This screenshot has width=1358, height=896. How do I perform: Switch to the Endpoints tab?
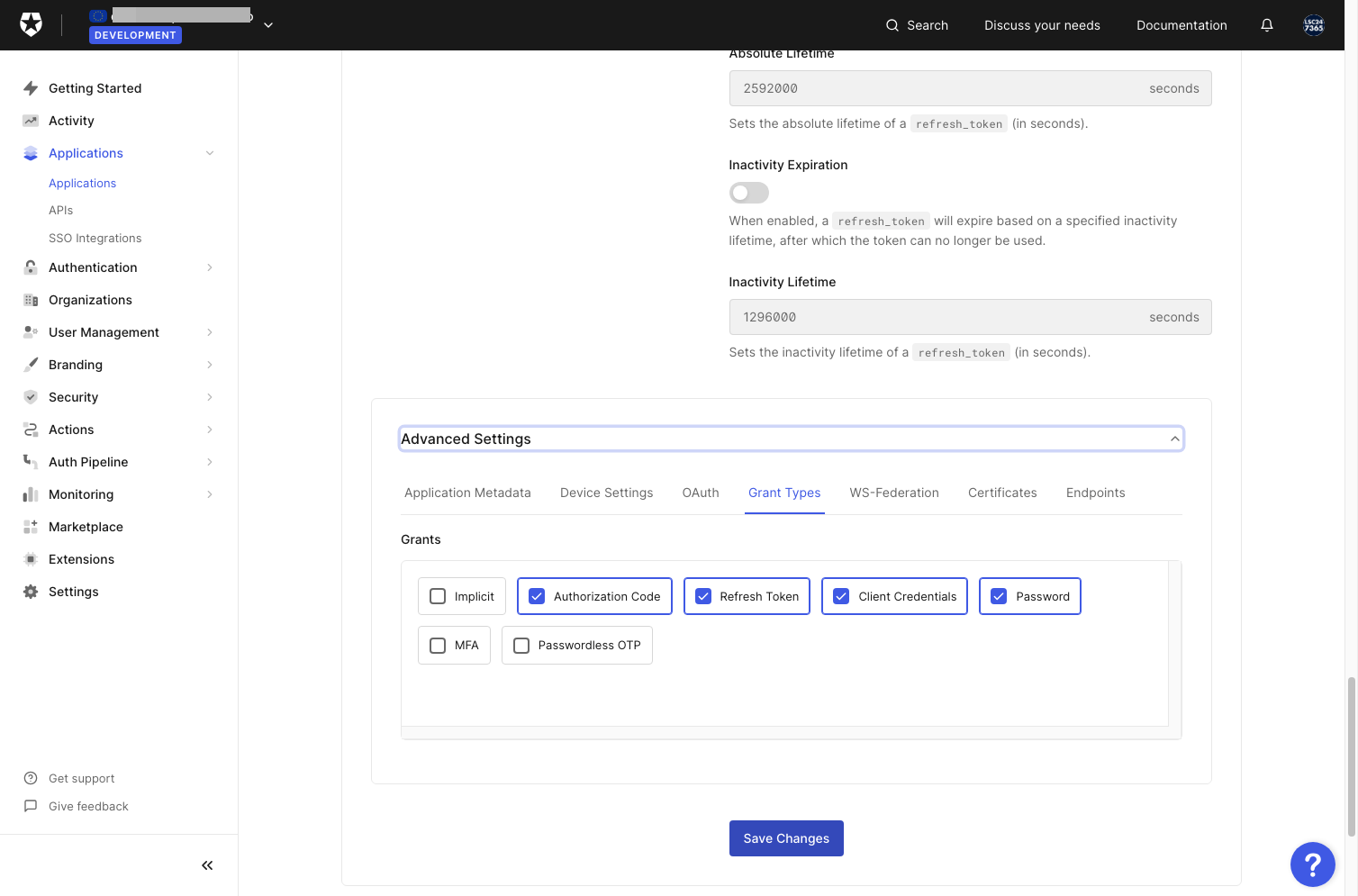(x=1096, y=493)
